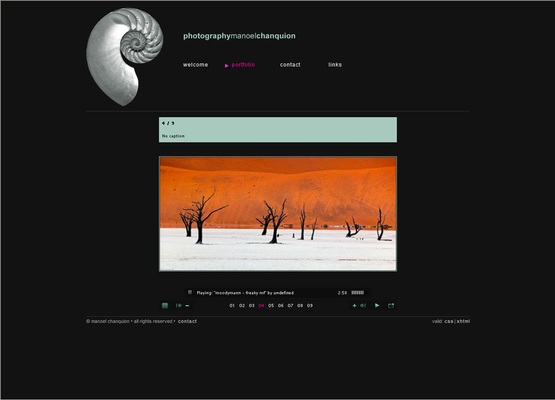Go to previous image with minus icon
This screenshot has width=555, height=400.
click(x=187, y=305)
